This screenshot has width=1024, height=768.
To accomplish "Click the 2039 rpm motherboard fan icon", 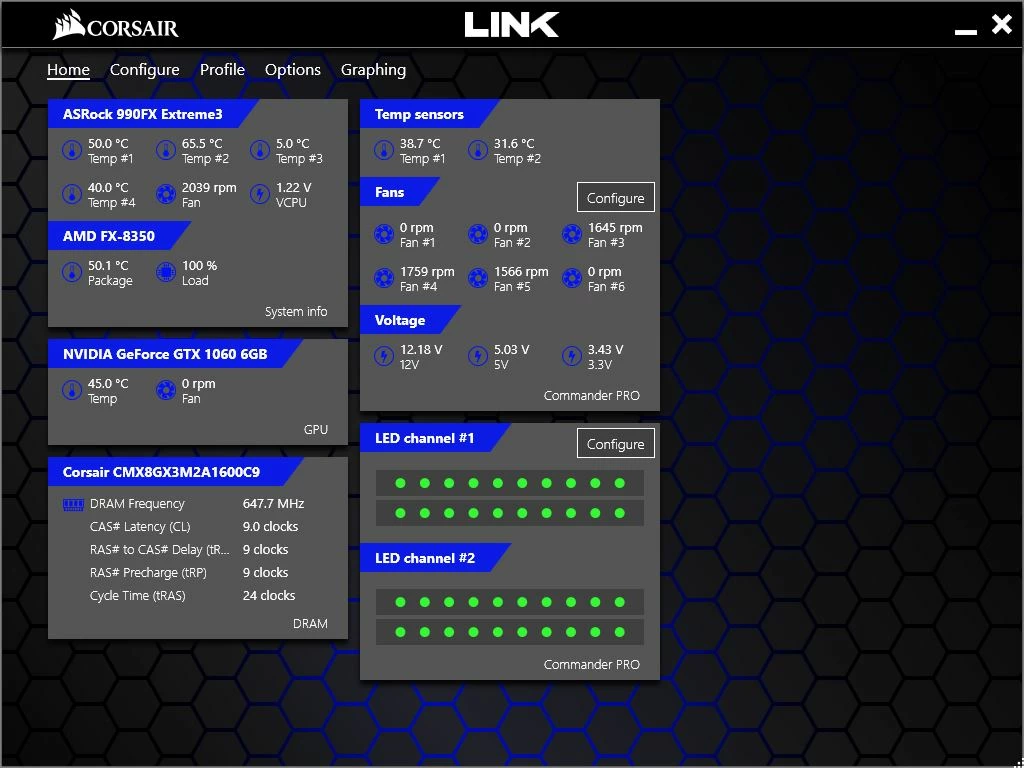I will [166, 195].
